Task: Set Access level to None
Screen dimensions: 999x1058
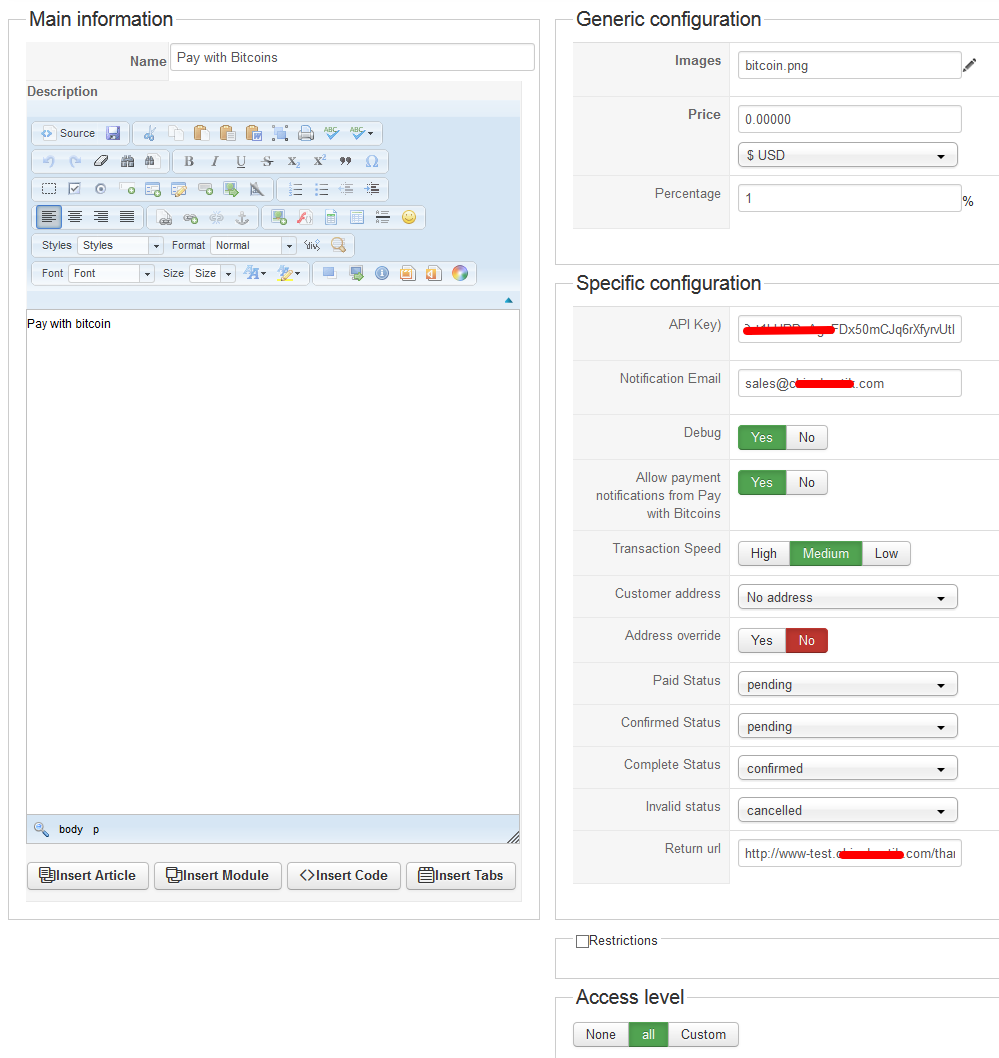Action: click(600, 1034)
